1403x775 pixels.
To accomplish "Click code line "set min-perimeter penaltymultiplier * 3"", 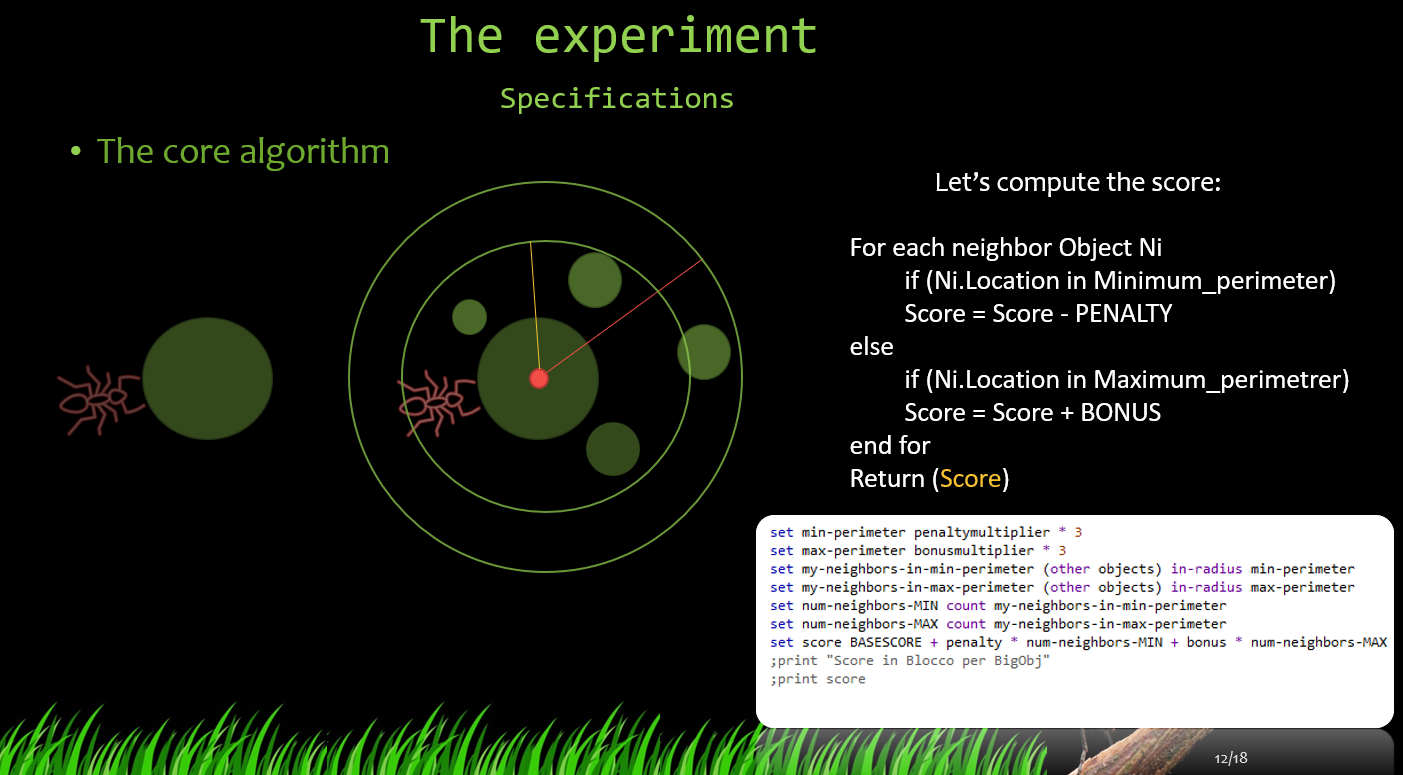I will click(x=926, y=532).
